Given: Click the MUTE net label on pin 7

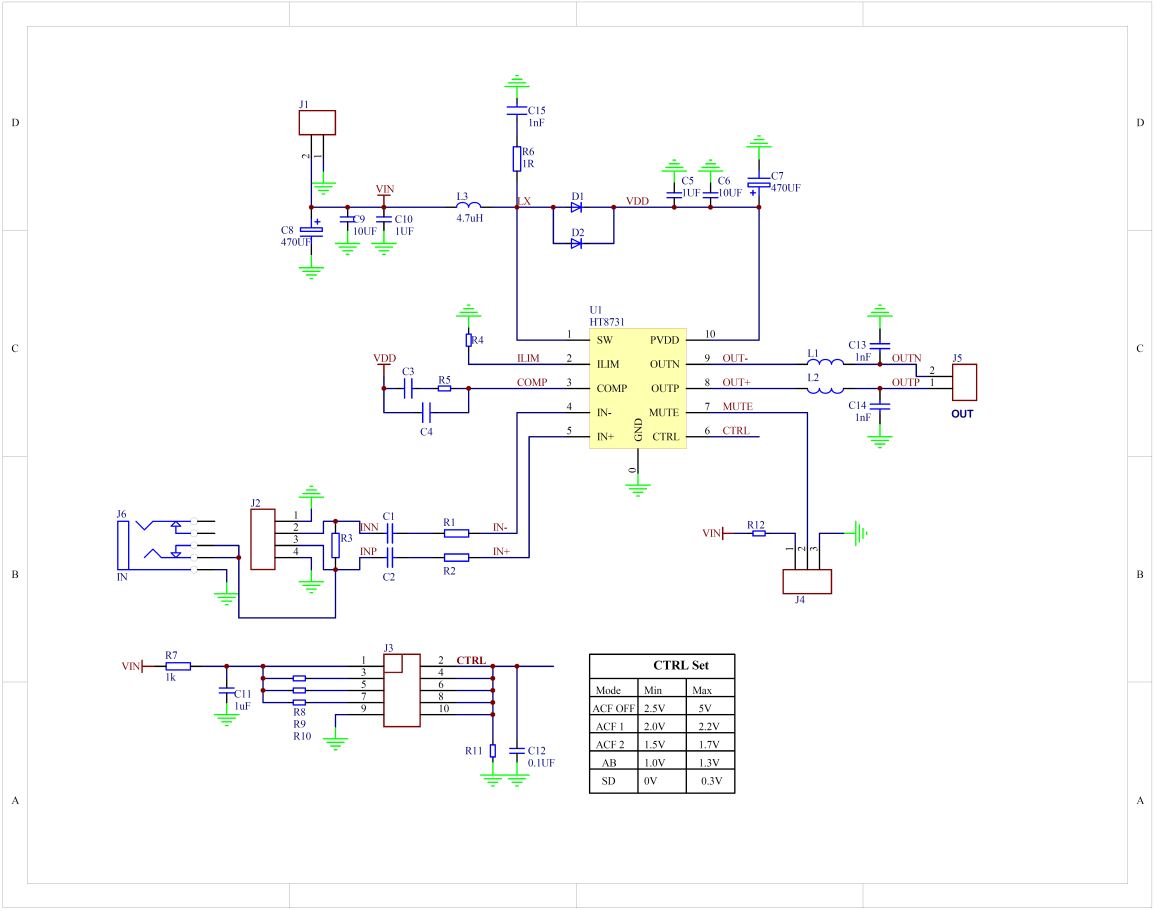Looking at the screenshot, I should click(x=737, y=407).
